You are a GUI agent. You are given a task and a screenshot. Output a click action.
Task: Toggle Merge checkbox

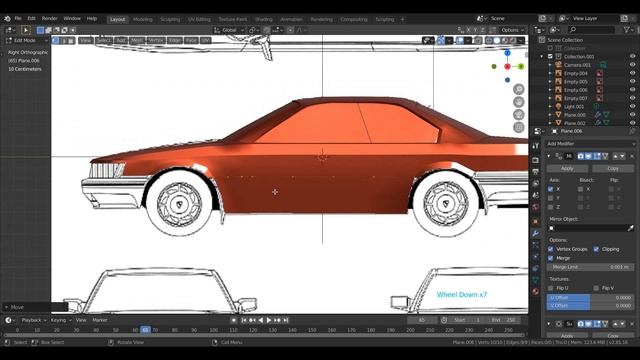pyautogui.click(x=551, y=258)
